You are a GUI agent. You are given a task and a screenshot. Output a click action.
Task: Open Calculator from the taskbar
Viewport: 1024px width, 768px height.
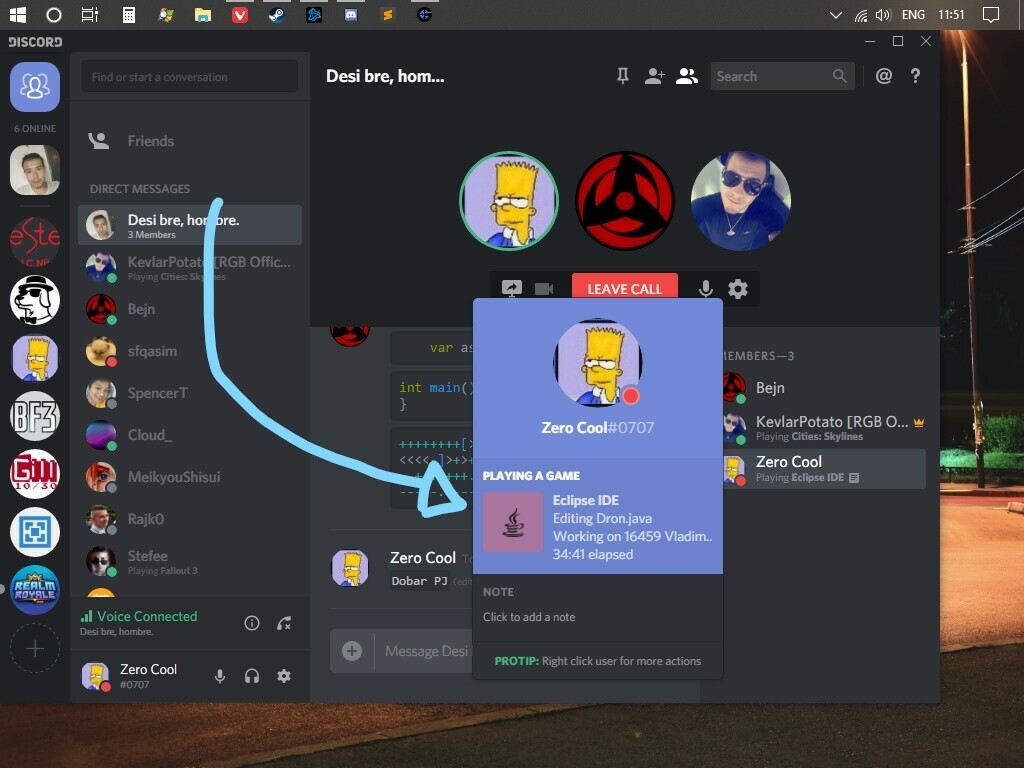tap(129, 14)
